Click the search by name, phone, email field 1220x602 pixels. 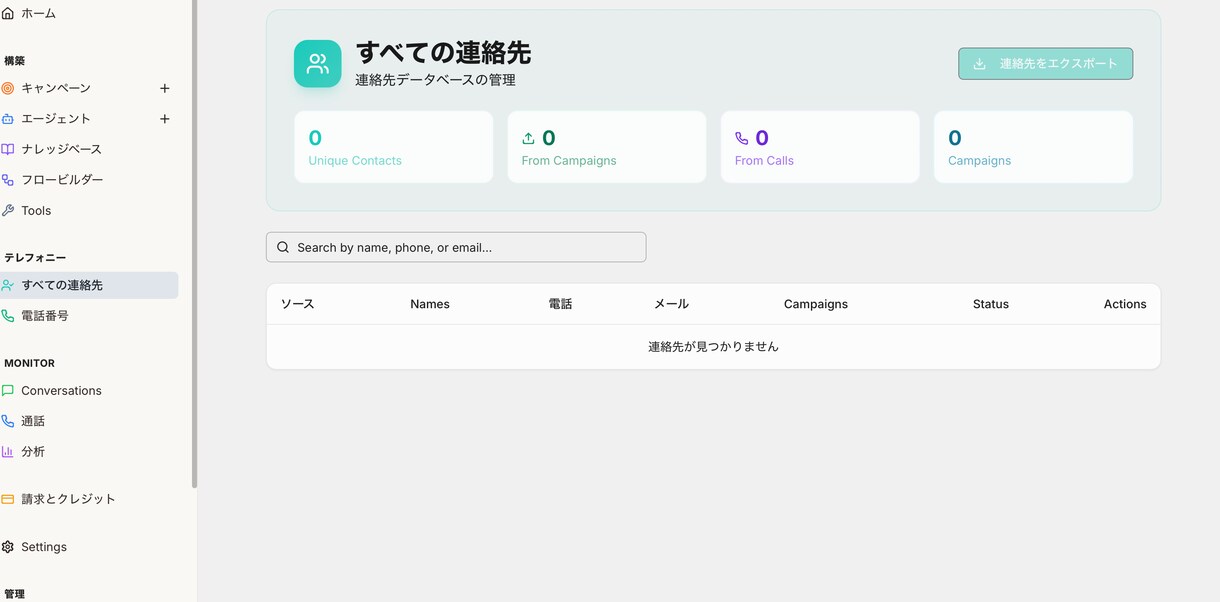pyautogui.click(x=456, y=247)
